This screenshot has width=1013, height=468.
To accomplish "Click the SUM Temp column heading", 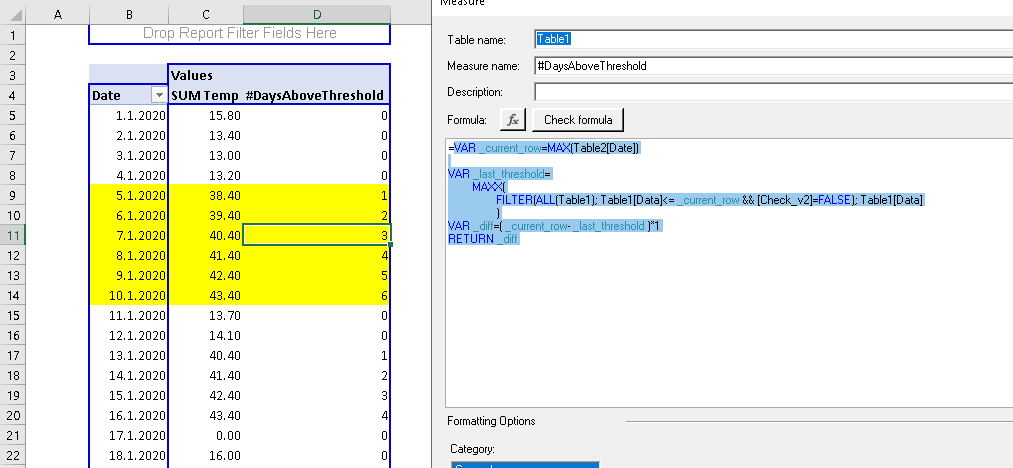I will click(205, 96).
